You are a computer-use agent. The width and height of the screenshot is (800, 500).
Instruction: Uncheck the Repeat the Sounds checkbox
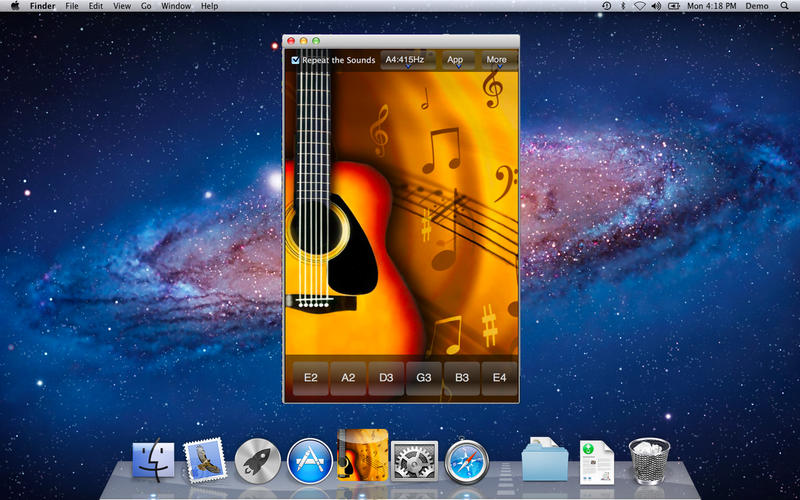click(296, 60)
